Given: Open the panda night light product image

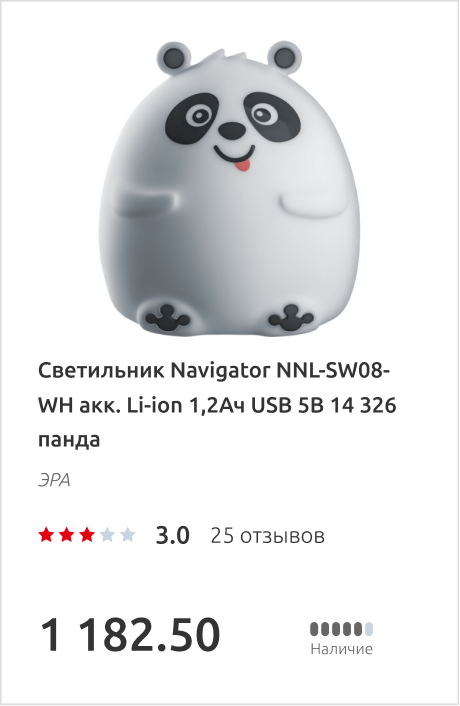Looking at the screenshot, I should [230, 188].
